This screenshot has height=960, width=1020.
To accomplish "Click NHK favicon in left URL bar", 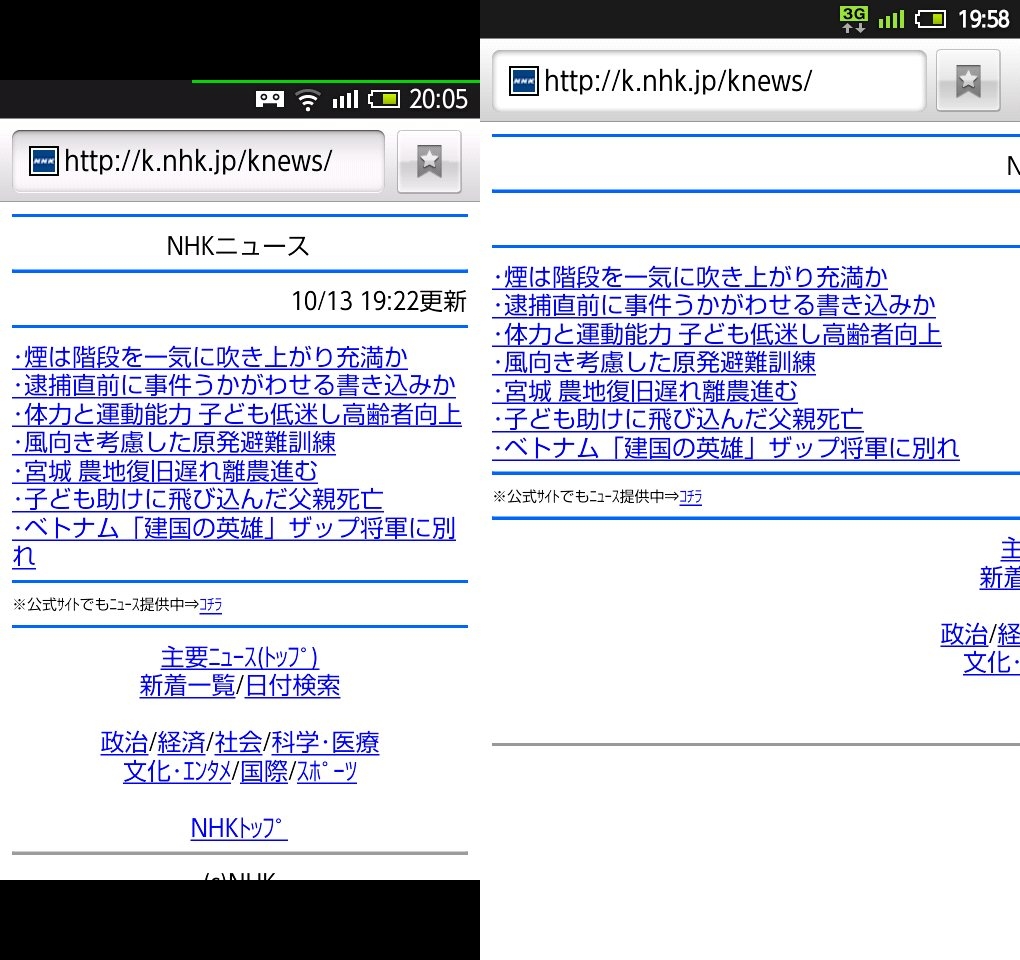I will (x=44, y=161).
